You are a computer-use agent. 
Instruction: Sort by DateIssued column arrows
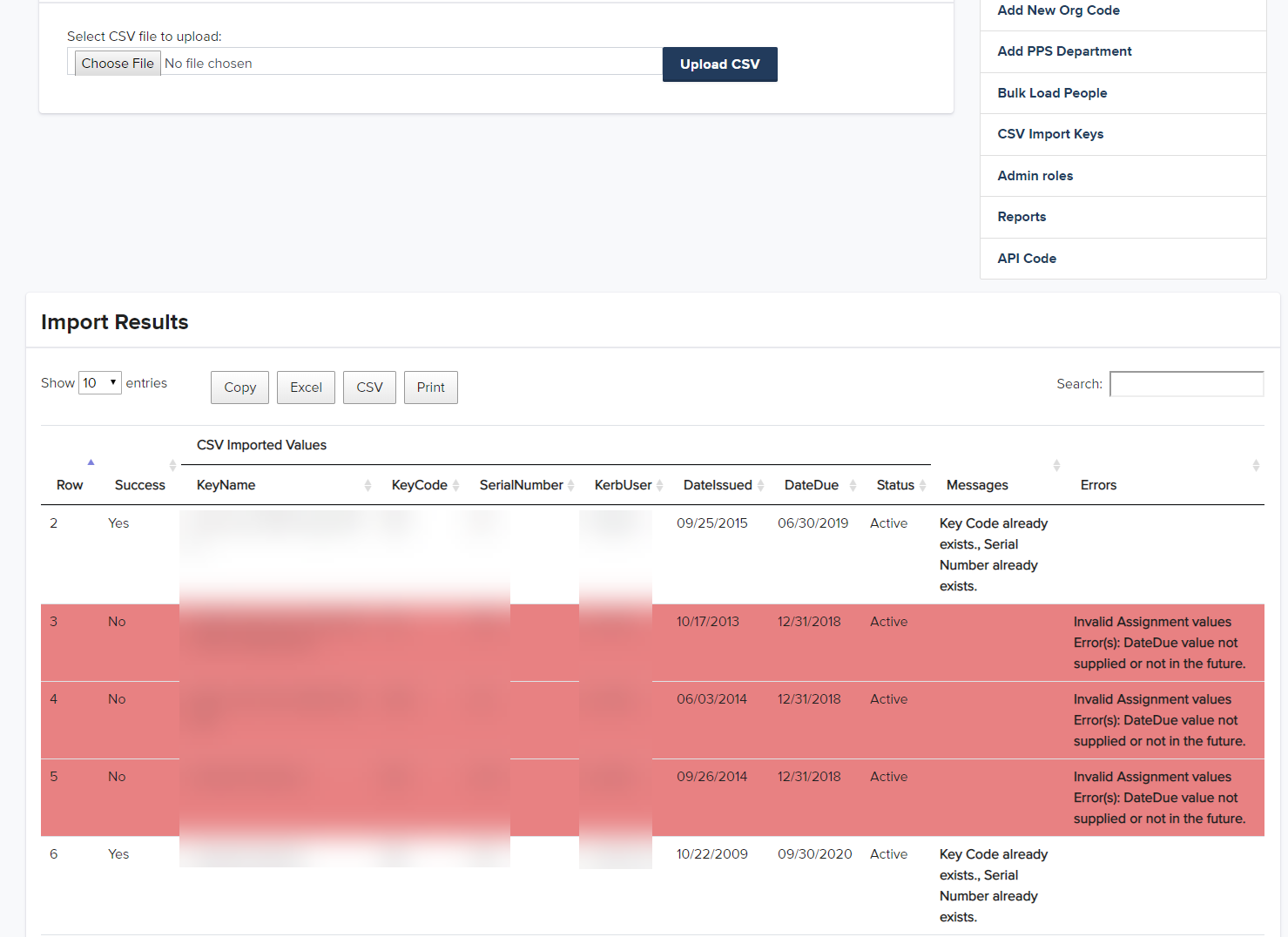pos(760,485)
